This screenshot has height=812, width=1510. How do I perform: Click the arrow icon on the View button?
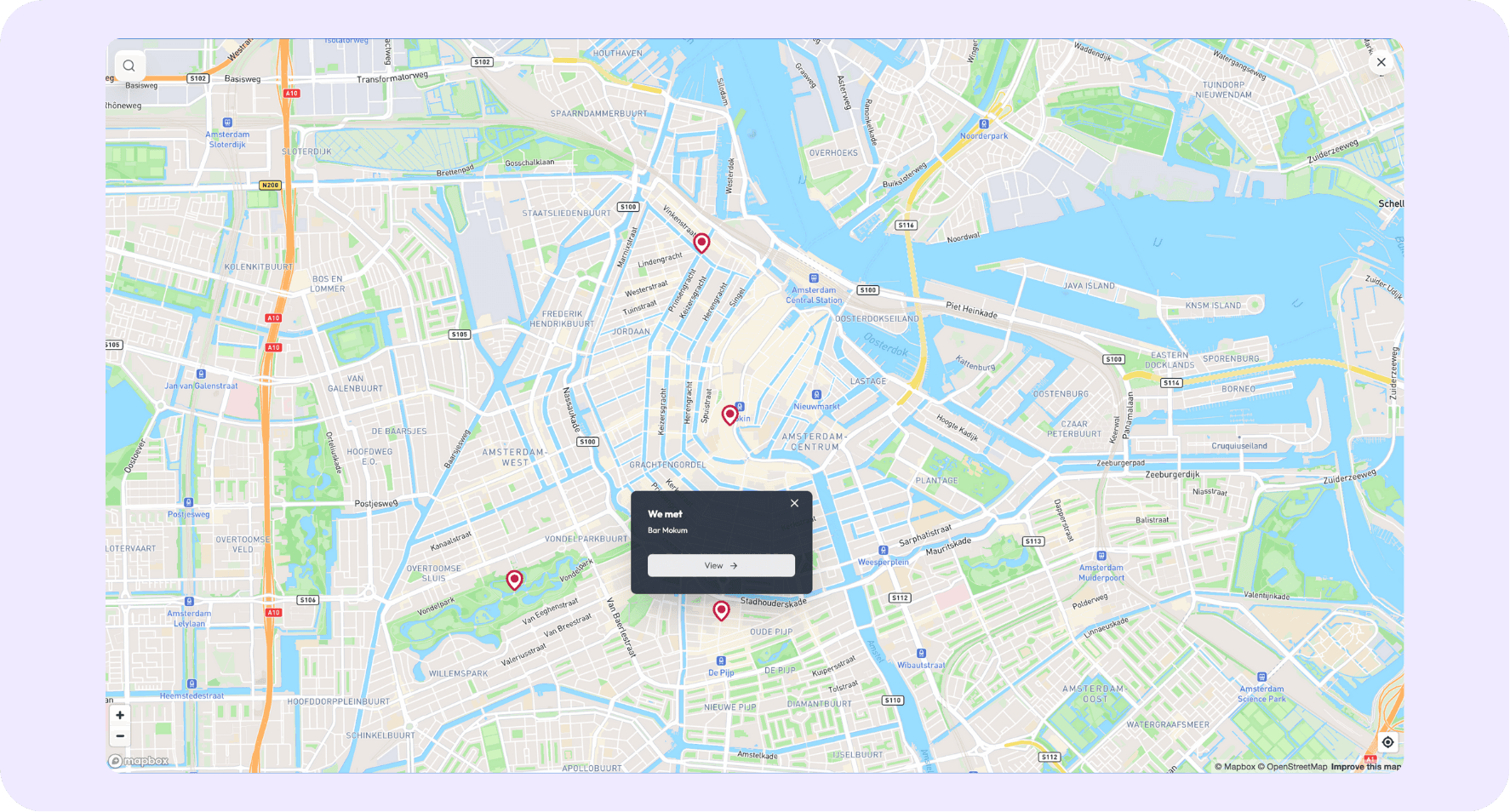point(735,565)
